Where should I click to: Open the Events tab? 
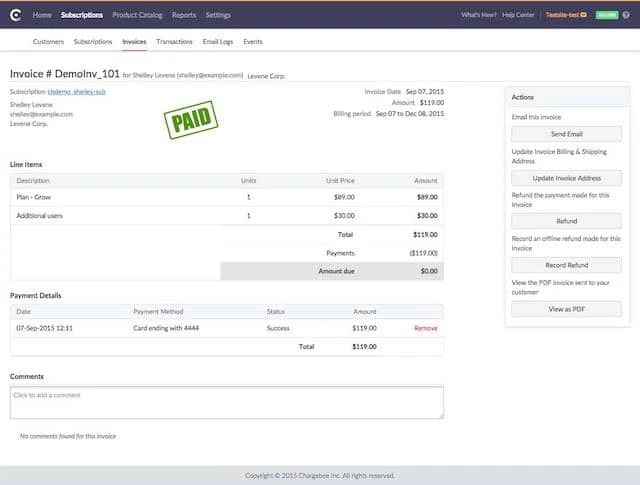point(253,42)
